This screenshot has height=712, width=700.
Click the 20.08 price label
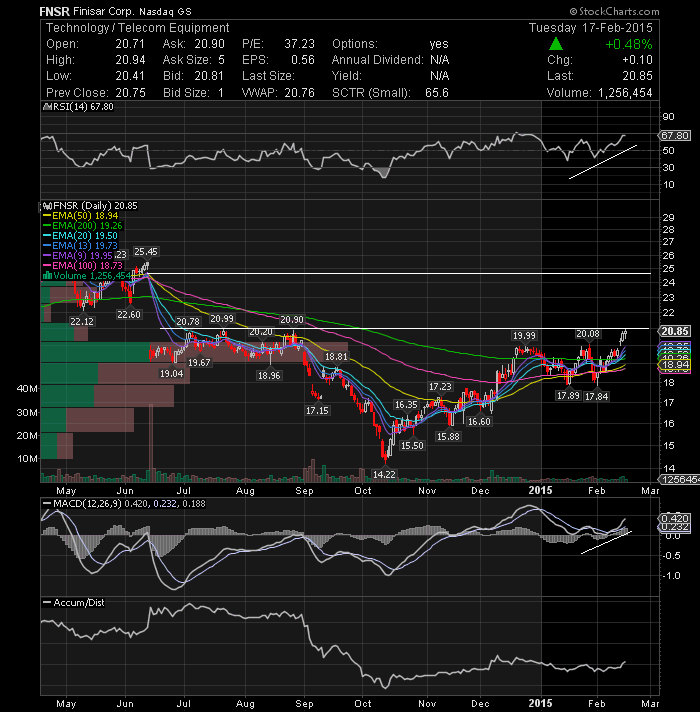click(x=588, y=334)
